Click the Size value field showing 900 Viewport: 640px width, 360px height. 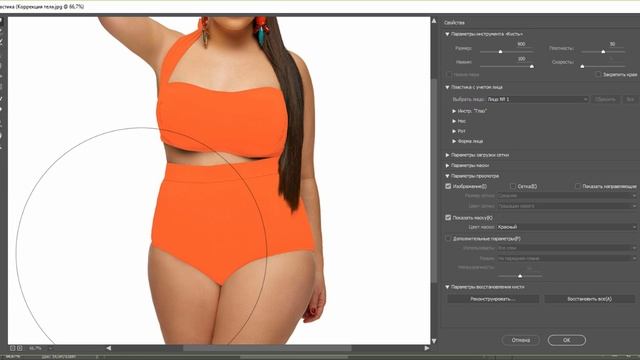[x=521, y=44]
